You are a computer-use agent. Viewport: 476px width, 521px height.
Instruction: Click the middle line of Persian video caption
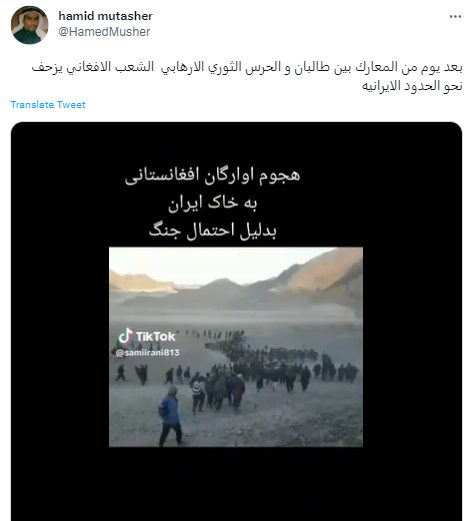click(213, 203)
